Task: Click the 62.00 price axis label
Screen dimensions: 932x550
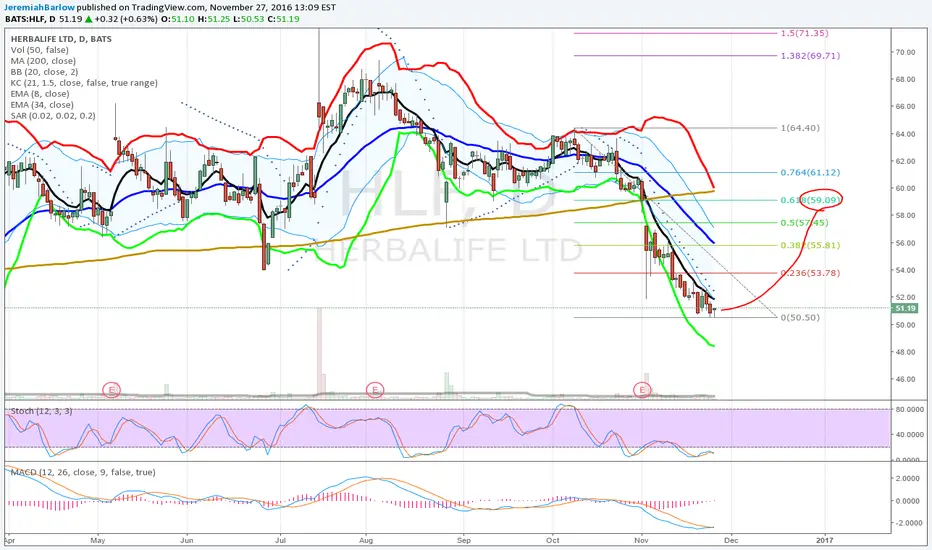Action: (x=906, y=161)
